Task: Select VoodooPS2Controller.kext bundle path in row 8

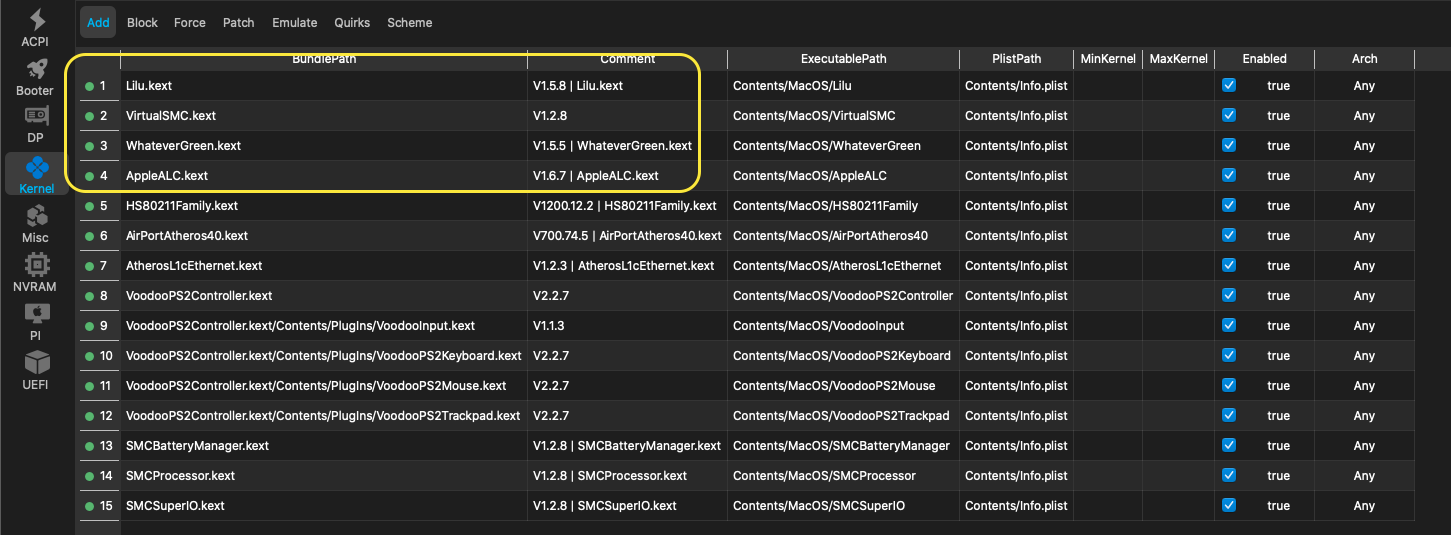Action: click(324, 296)
